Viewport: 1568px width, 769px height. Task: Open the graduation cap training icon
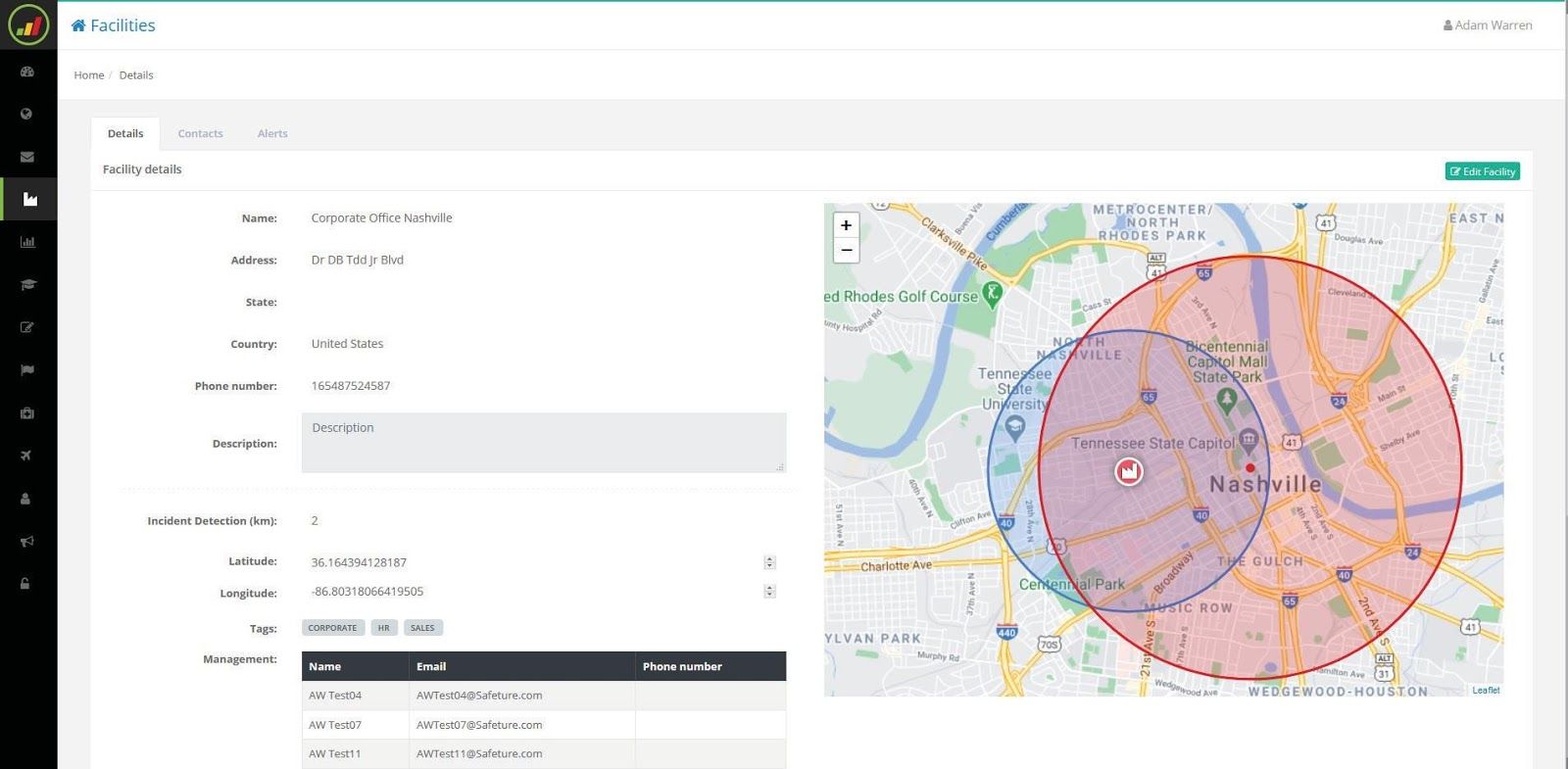tap(27, 285)
